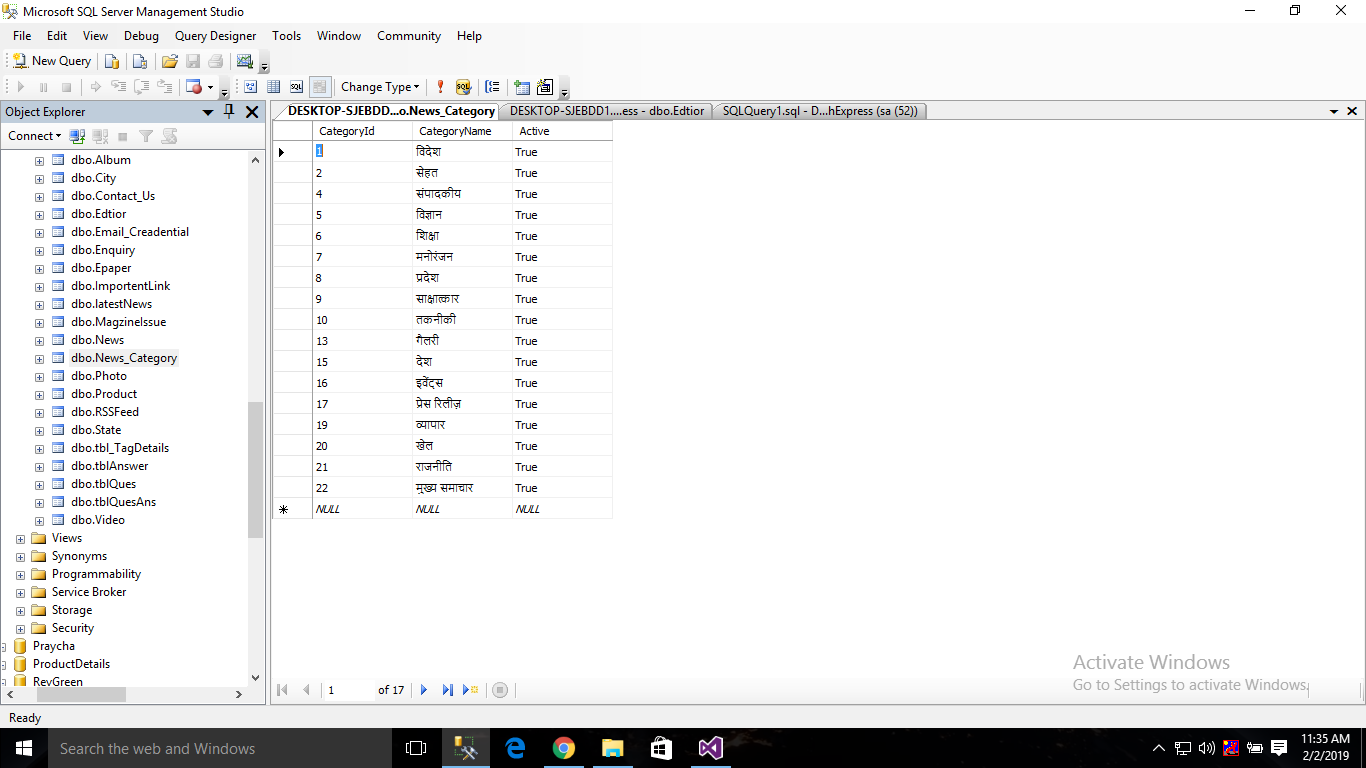
Task: Expand the Security folder
Action: (20, 628)
